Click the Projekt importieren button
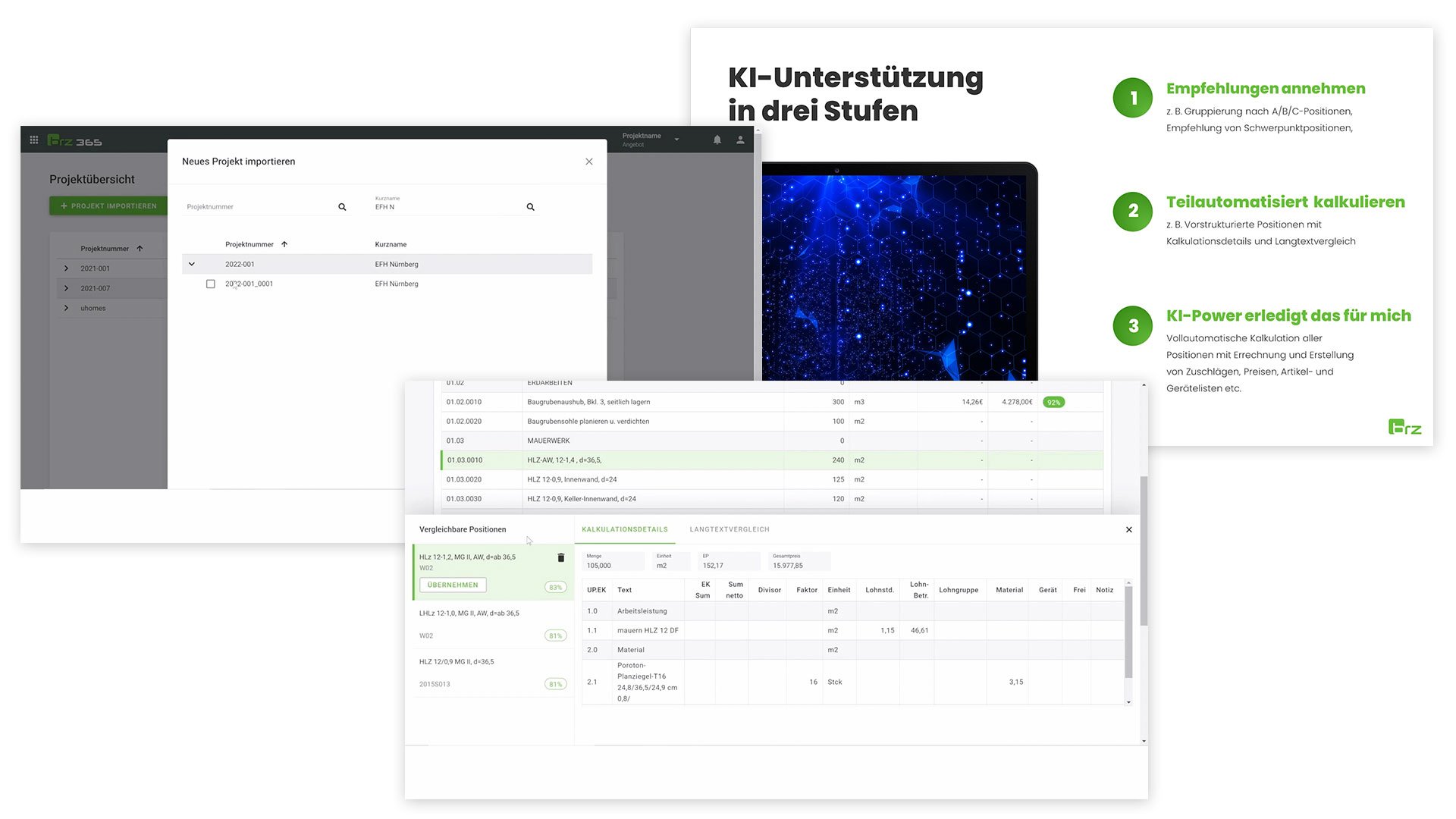The width and height of the screenshot is (1456, 819). click(x=108, y=206)
